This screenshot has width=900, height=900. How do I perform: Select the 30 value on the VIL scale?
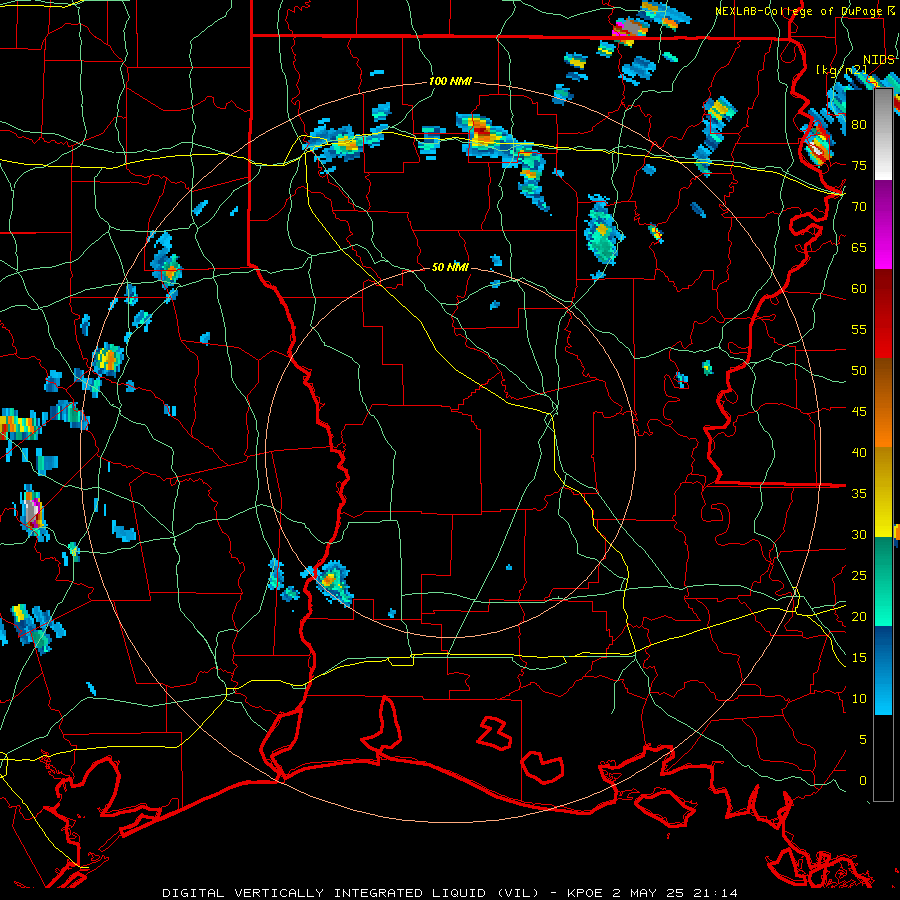pyautogui.click(x=859, y=535)
